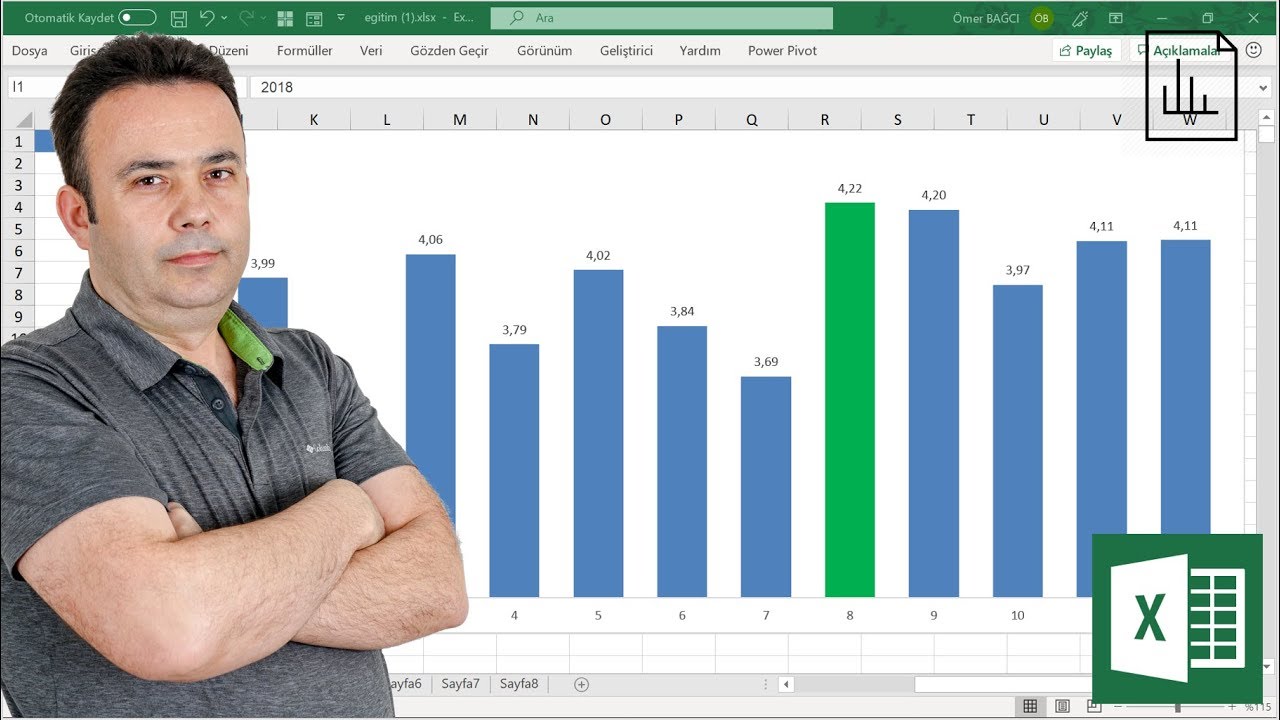1280x720 pixels.
Task: Switch to Page Layout view icon
Action: tap(1062, 707)
